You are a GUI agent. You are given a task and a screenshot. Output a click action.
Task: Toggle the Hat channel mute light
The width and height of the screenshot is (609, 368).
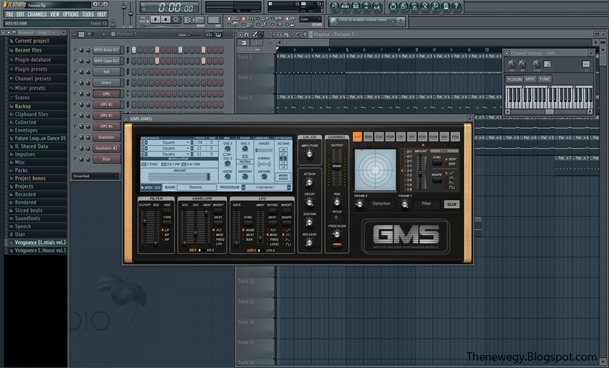(76, 72)
